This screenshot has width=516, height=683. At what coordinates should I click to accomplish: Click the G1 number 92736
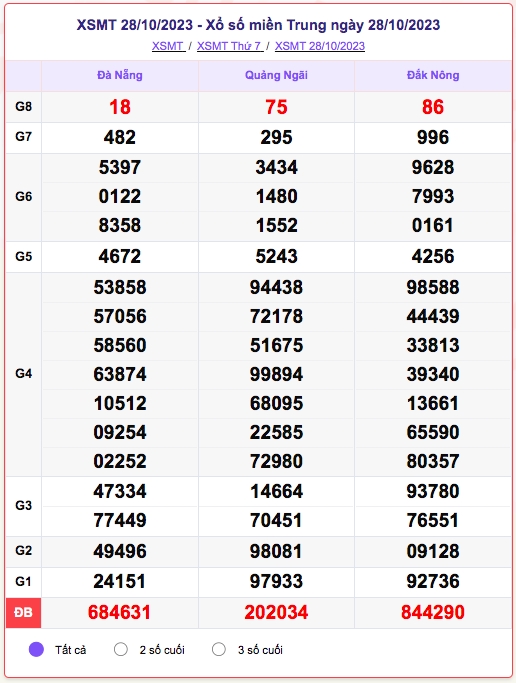pyautogui.click(x=433, y=582)
